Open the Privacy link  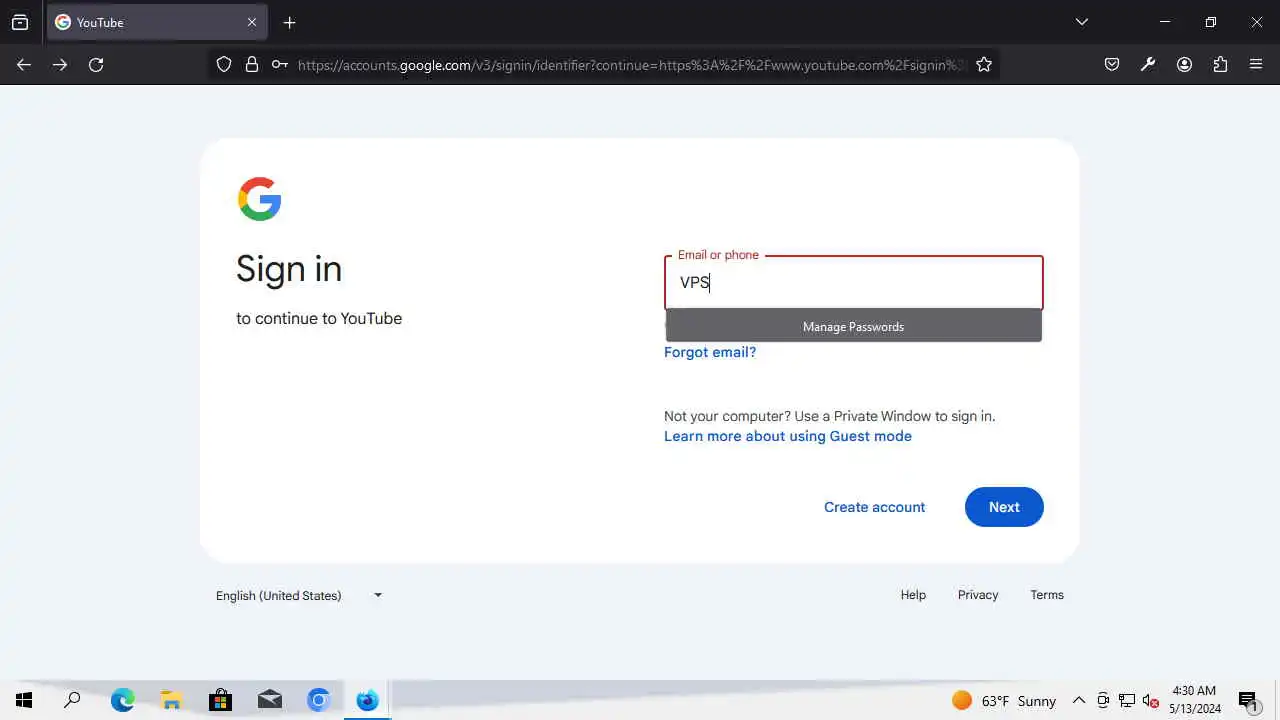coord(978,595)
